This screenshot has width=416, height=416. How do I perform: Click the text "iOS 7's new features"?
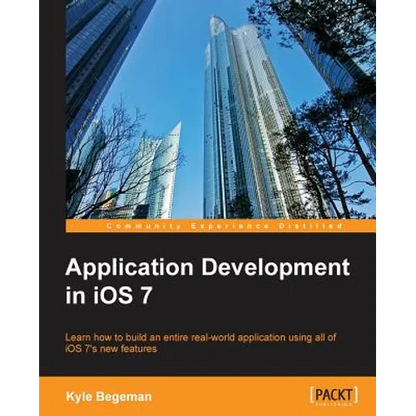pyautogui.click(x=111, y=349)
